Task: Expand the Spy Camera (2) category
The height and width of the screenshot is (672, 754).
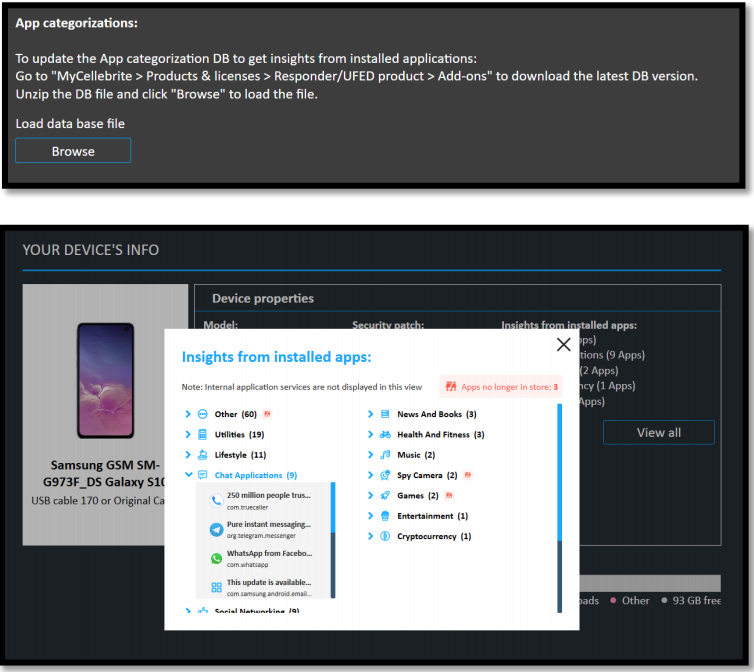Action: (370, 475)
